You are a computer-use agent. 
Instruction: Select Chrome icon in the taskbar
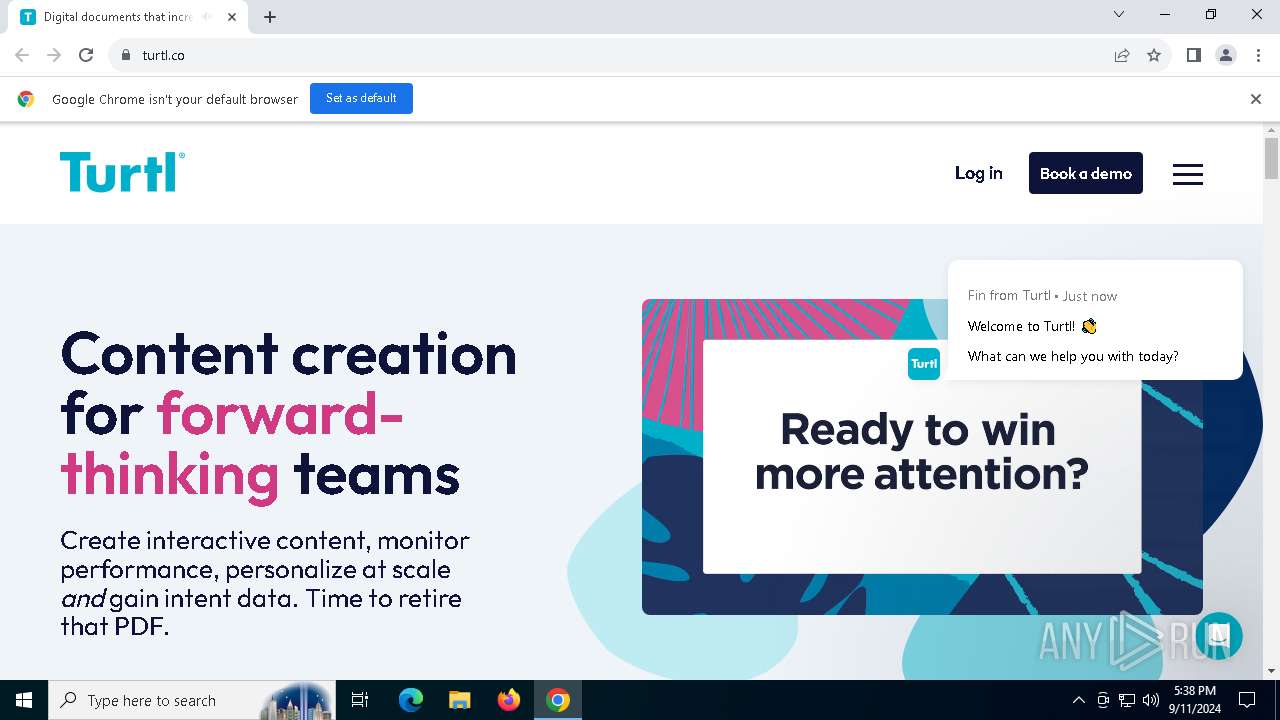pos(558,700)
